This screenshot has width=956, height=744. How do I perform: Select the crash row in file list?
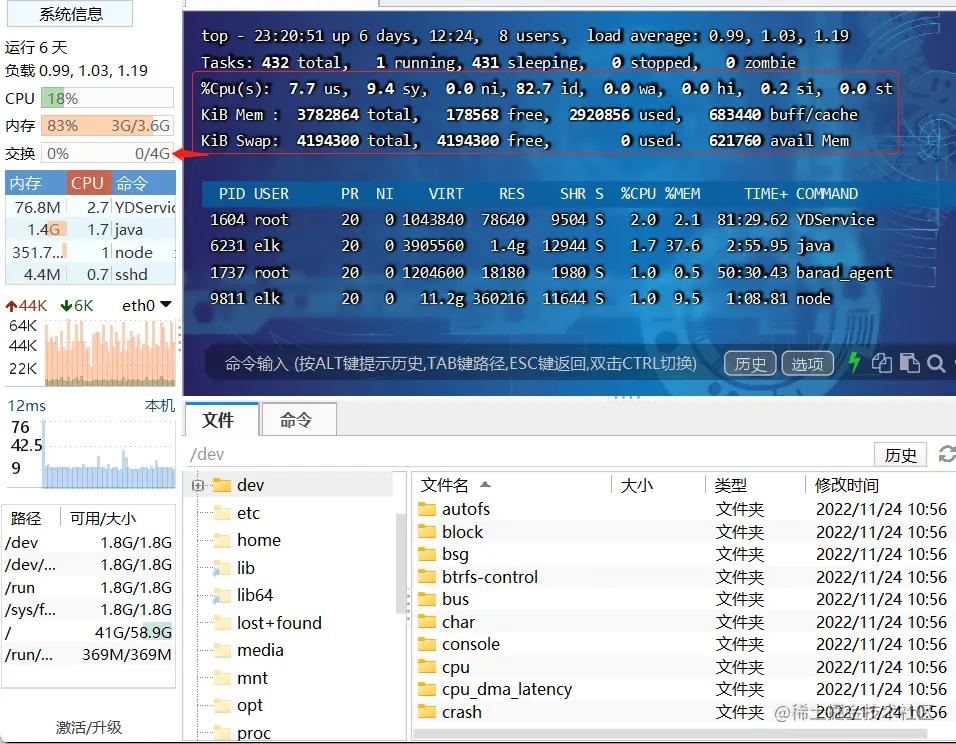(683, 712)
